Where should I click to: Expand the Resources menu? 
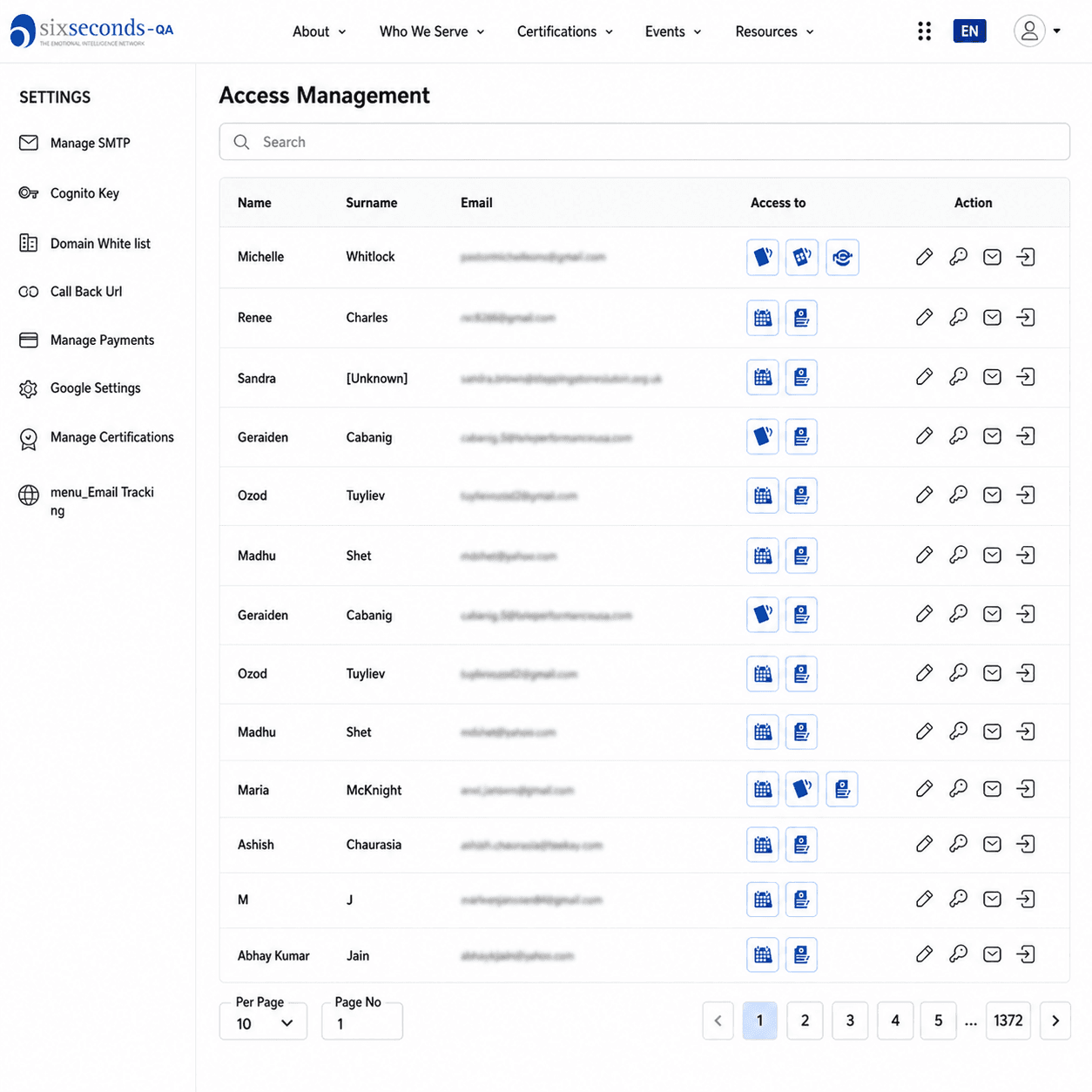click(x=774, y=31)
